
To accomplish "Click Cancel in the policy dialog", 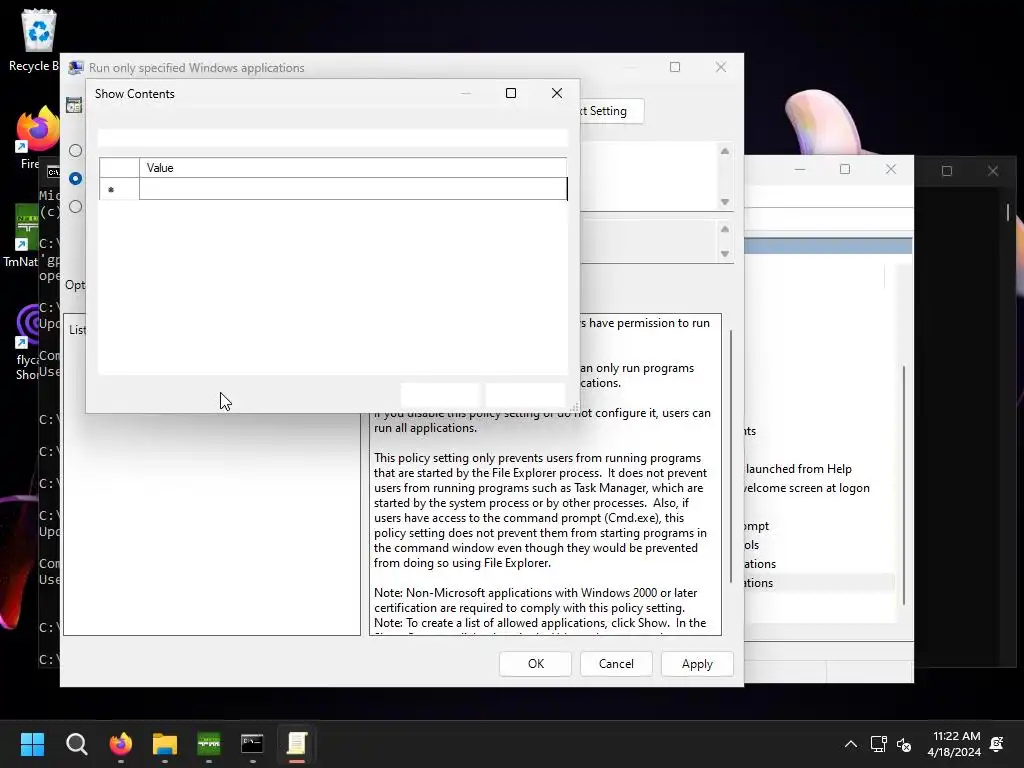I will click(x=616, y=664).
